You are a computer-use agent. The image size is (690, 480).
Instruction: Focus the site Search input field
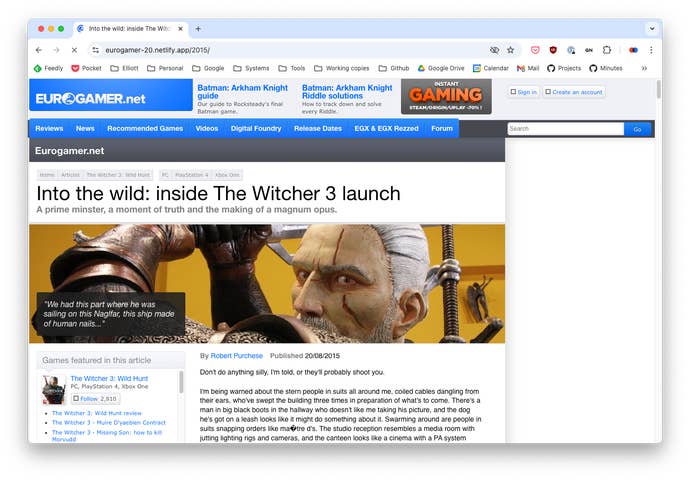(565, 129)
